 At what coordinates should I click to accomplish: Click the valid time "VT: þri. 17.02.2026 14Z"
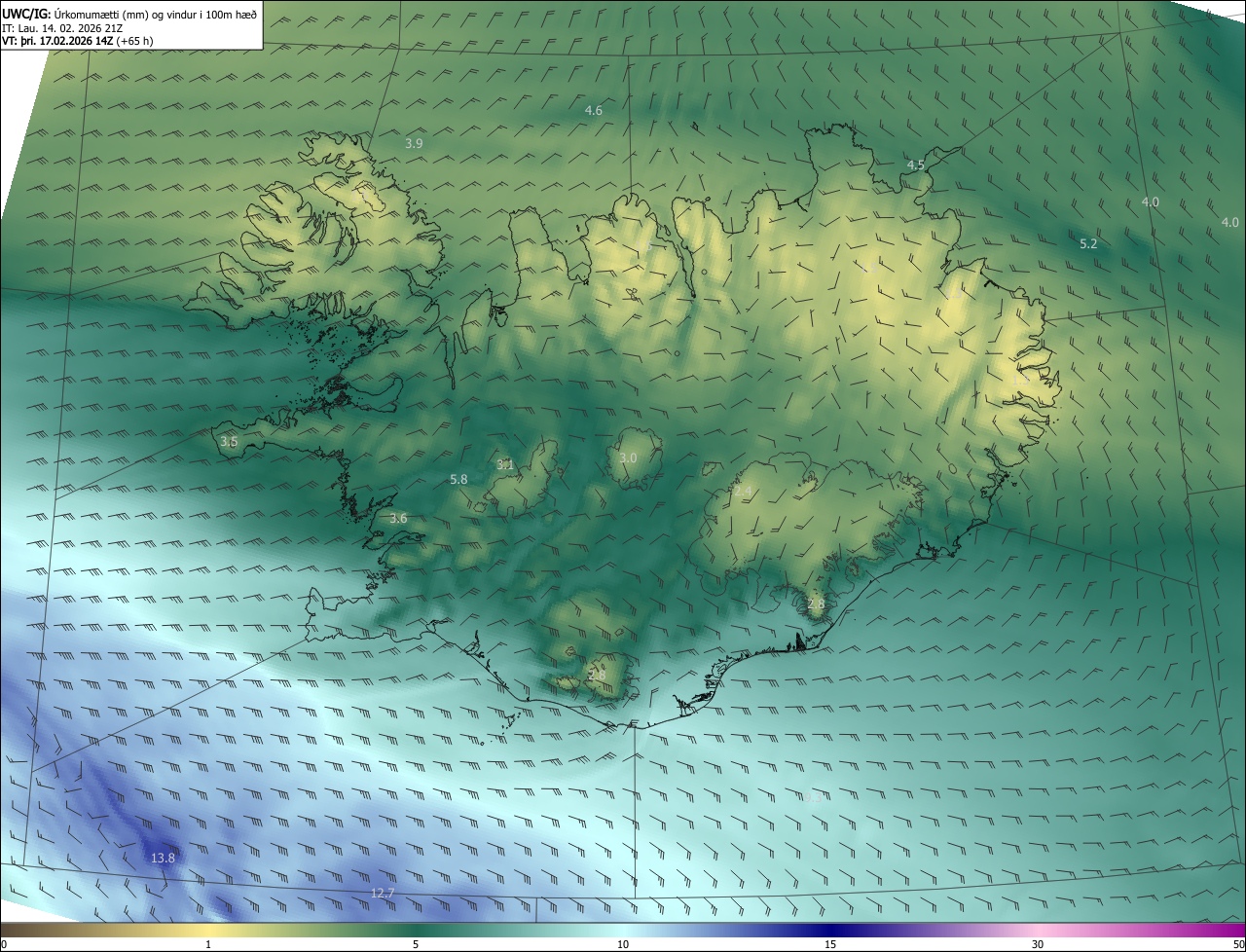click(x=57, y=41)
